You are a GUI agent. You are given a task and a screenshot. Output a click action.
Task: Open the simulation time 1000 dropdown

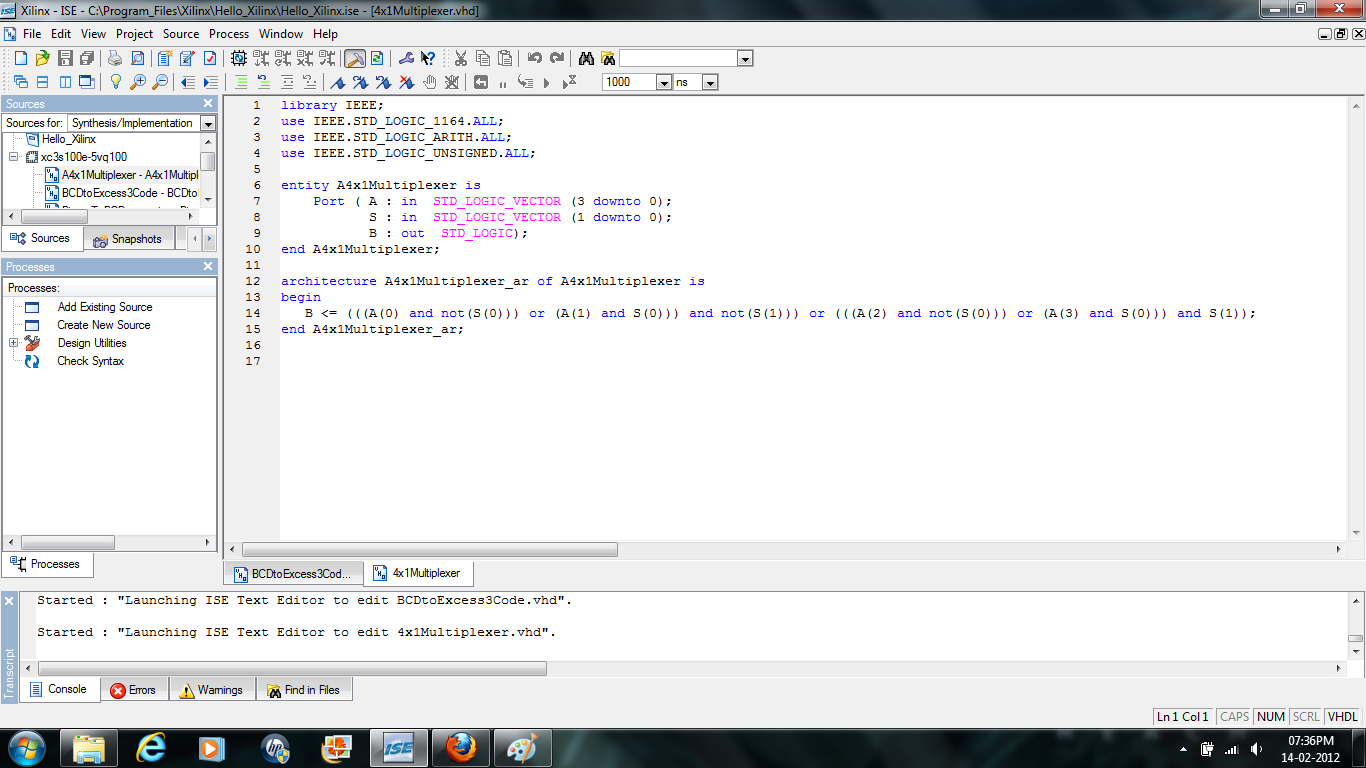[664, 82]
